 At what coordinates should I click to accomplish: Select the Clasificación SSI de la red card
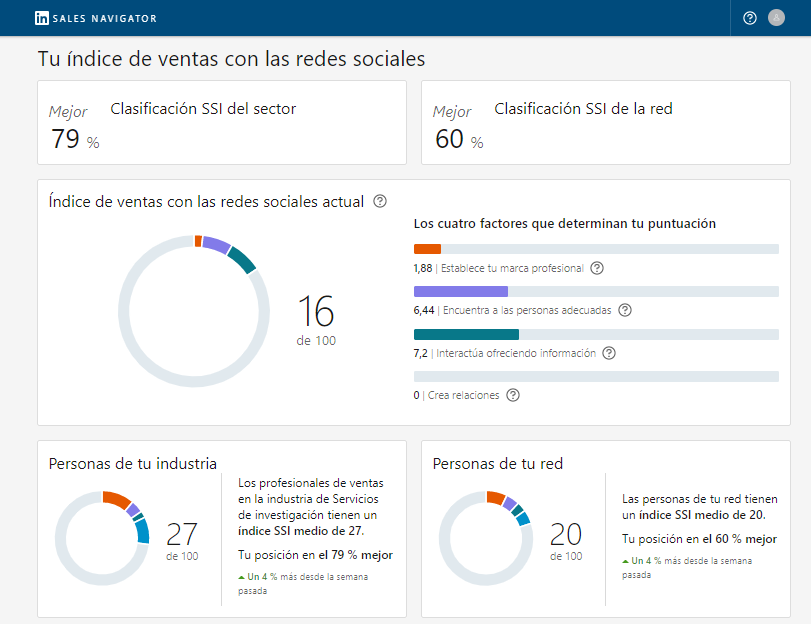click(605, 122)
